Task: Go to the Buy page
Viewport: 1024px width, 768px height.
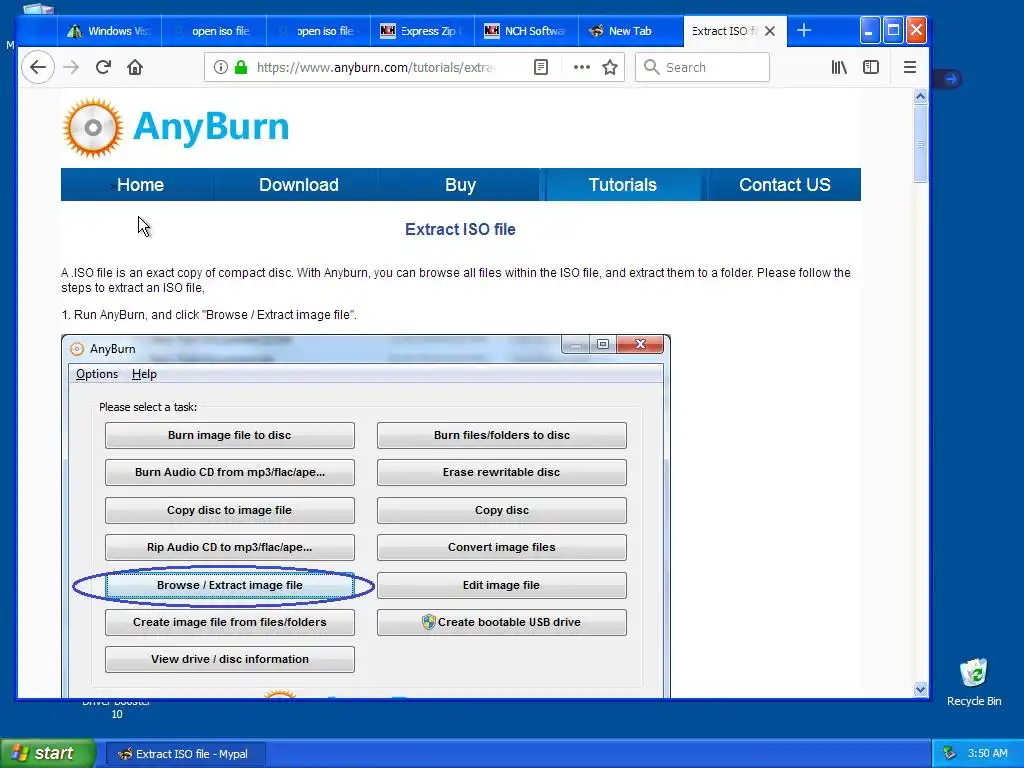Action: click(x=460, y=185)
